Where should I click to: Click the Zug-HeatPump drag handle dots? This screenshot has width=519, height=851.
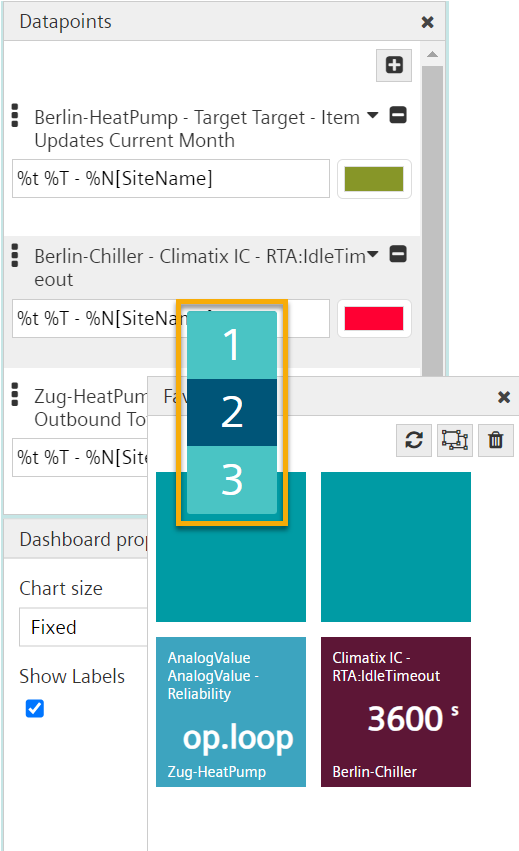15,395
